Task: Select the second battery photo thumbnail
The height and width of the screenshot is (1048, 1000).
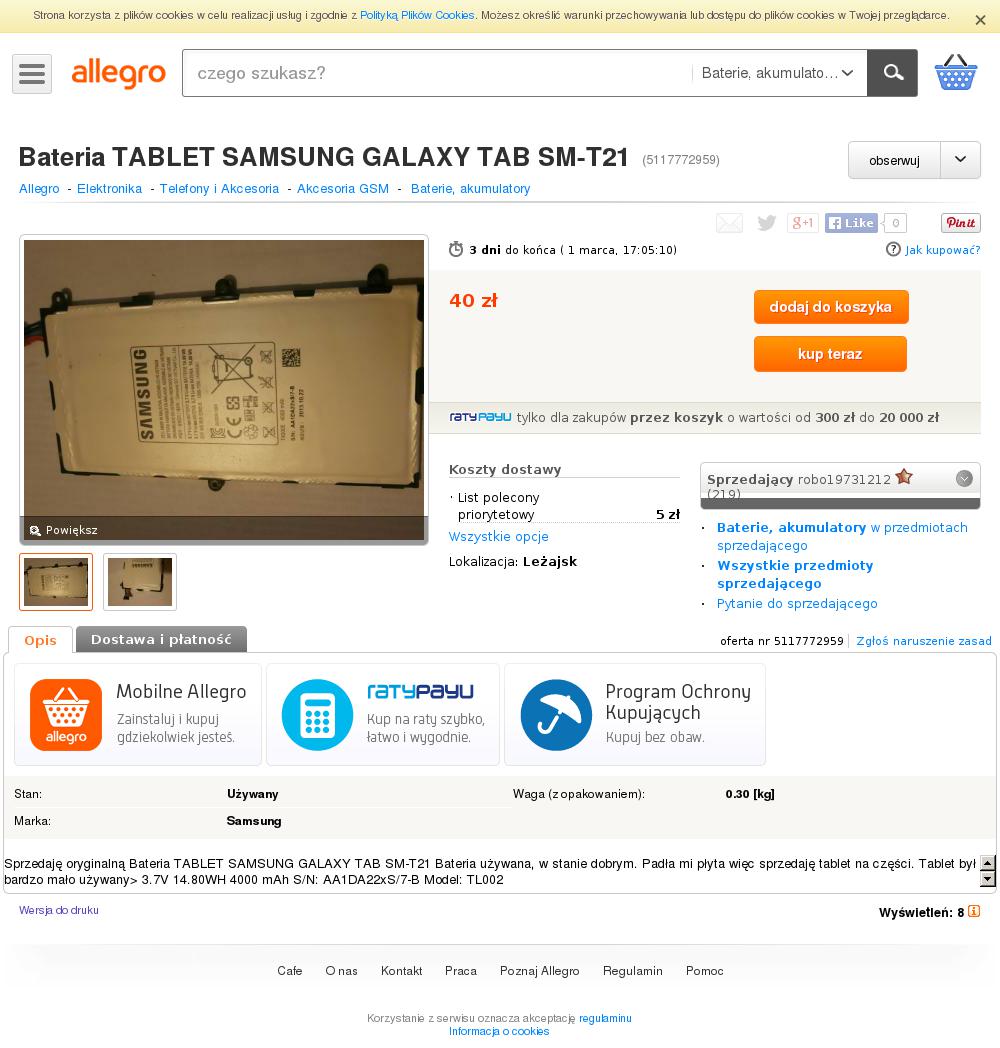Action: pyautogui.click(x=140, y=582)
